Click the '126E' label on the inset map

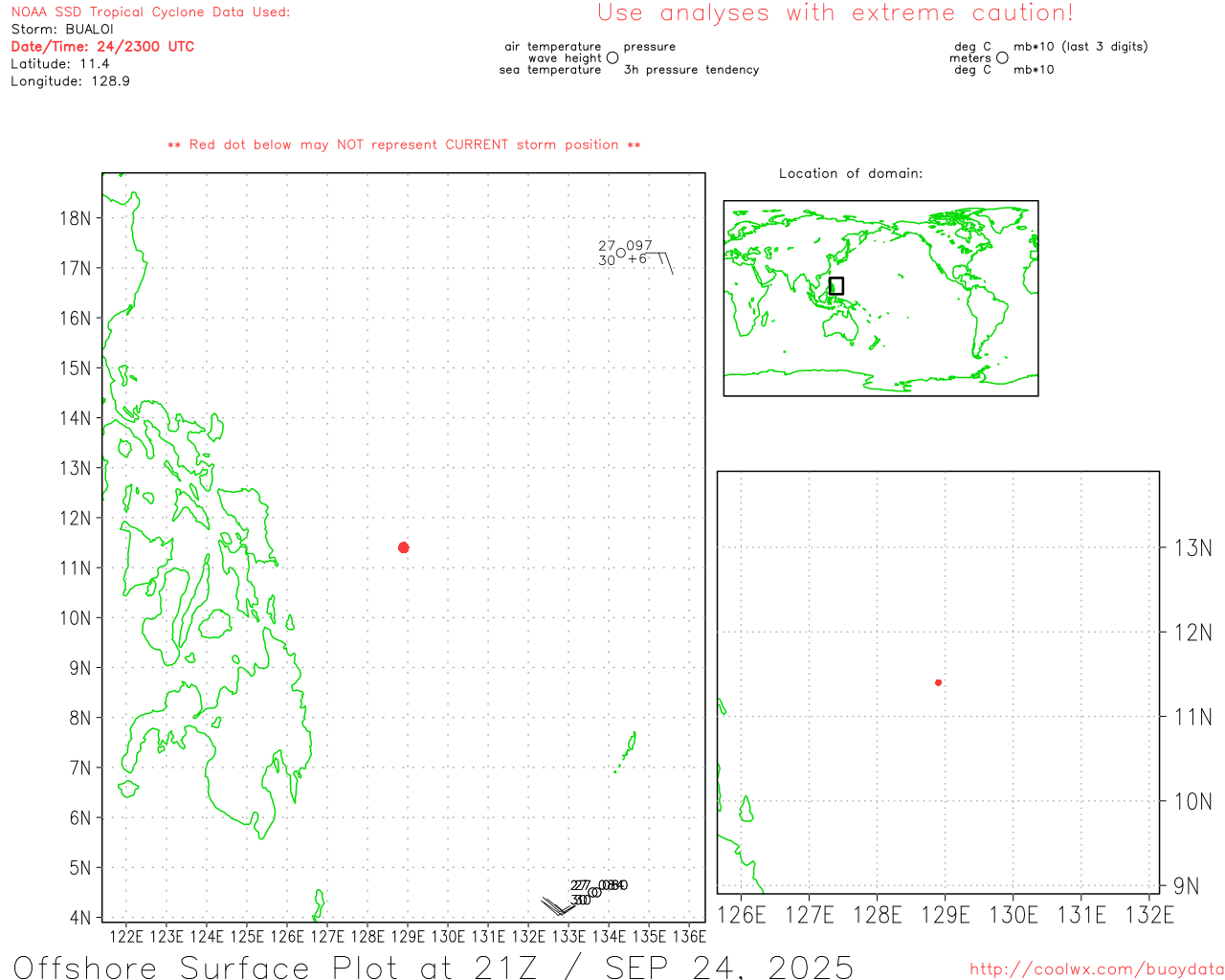click(742, 915)
